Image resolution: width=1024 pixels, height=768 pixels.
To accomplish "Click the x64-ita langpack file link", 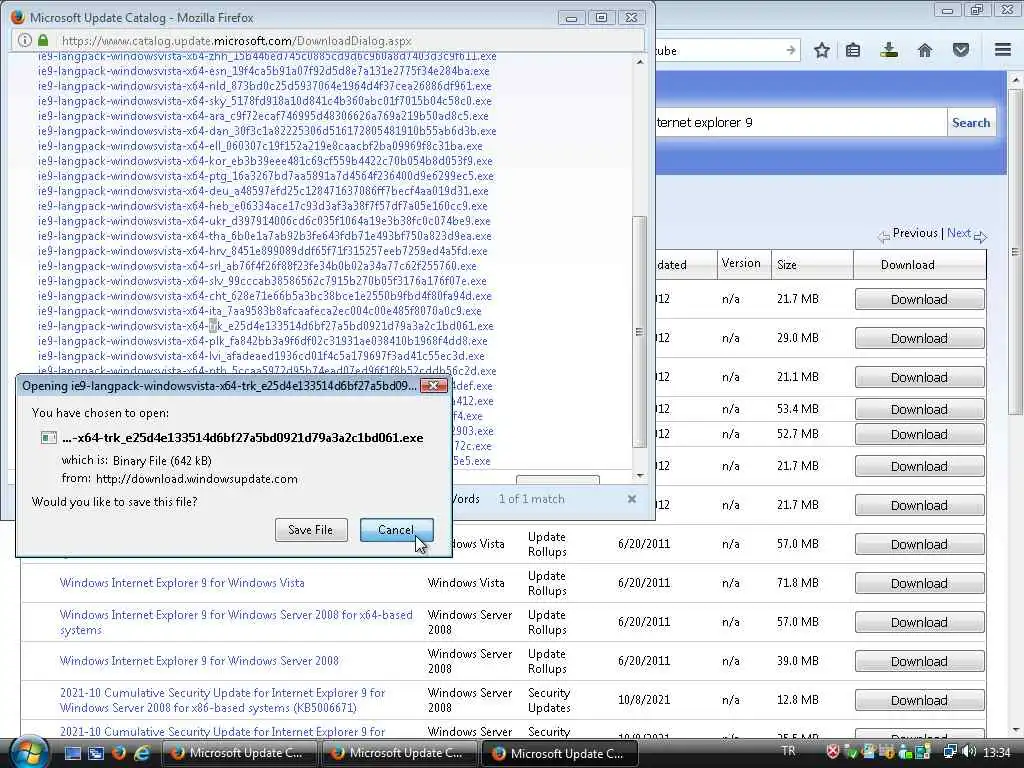I will pyautogui.click(x=259, y=312).
